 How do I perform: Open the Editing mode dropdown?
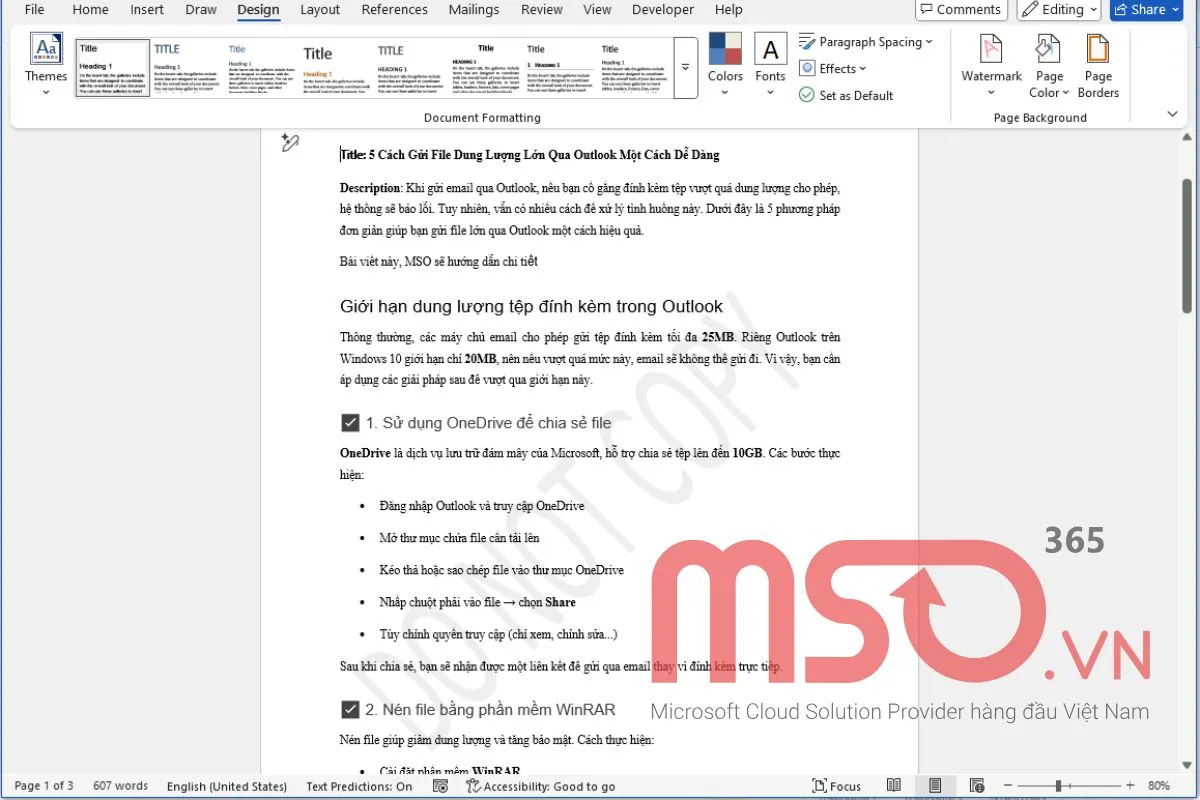(1059, 9)
